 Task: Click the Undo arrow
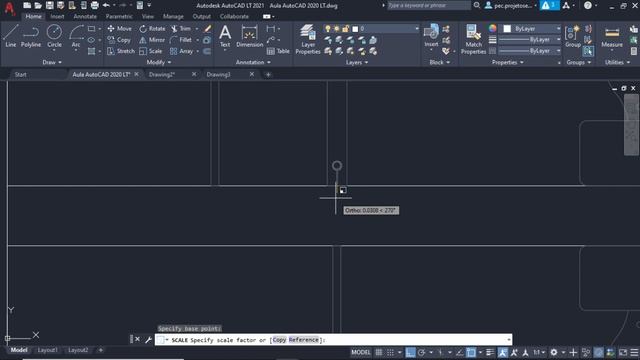(x=106, y=5)
